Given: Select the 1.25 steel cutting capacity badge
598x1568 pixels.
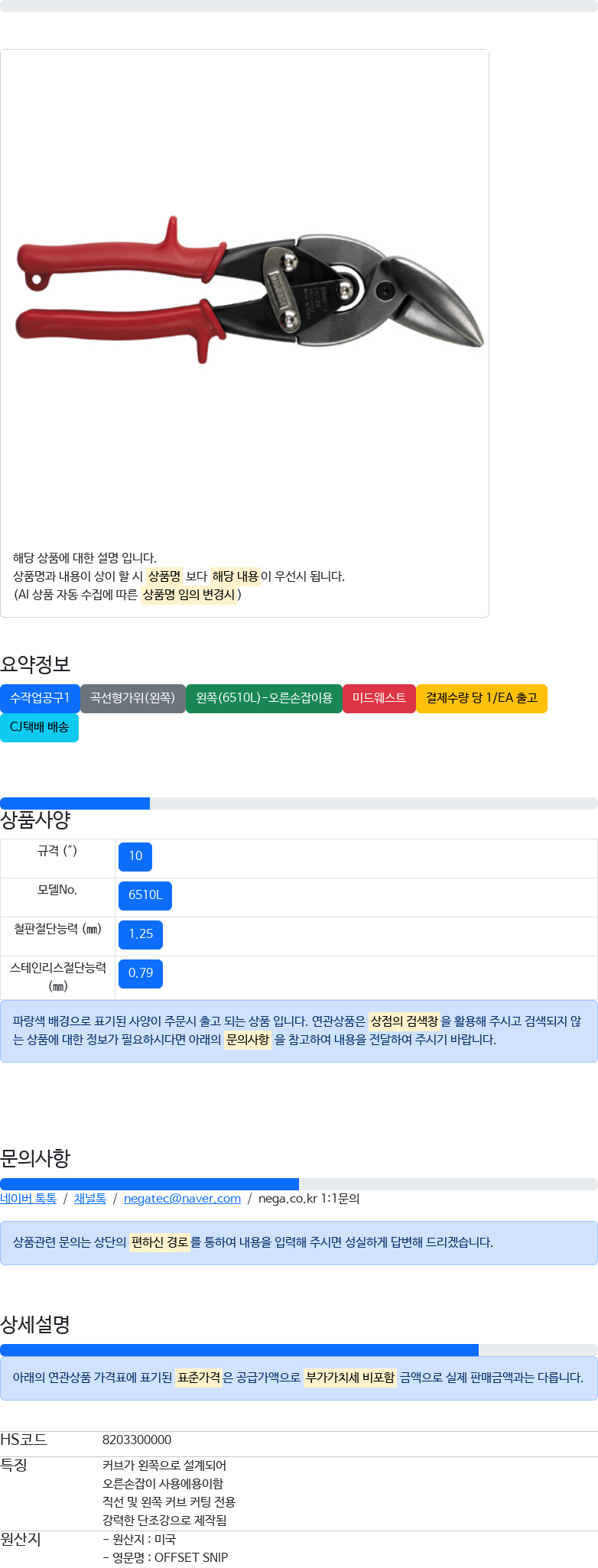Looking at the screenshot, I should coord(141,934).
